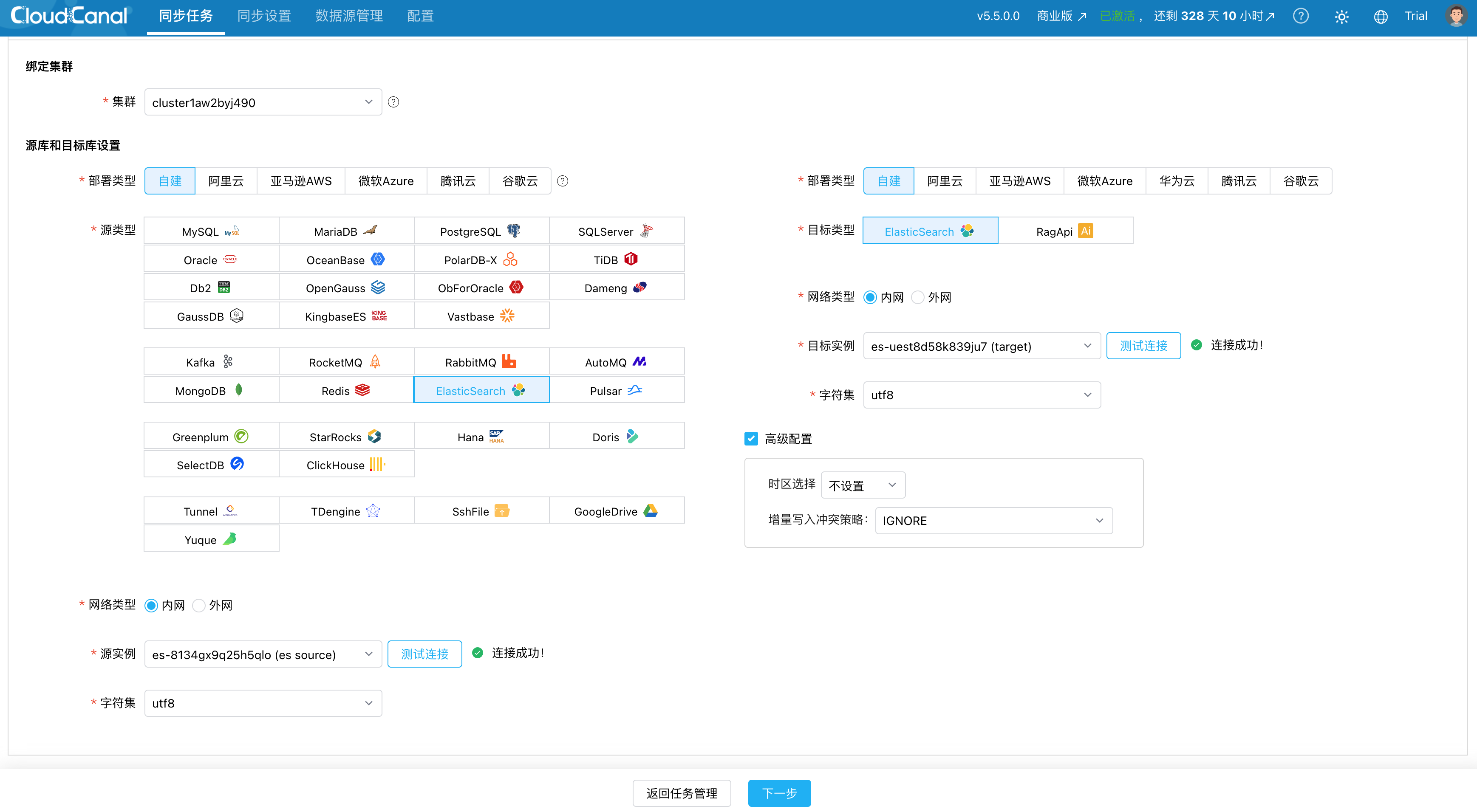
Task: Click the 下一步 button
Action: pyautogui.click(x=778, y=792)
